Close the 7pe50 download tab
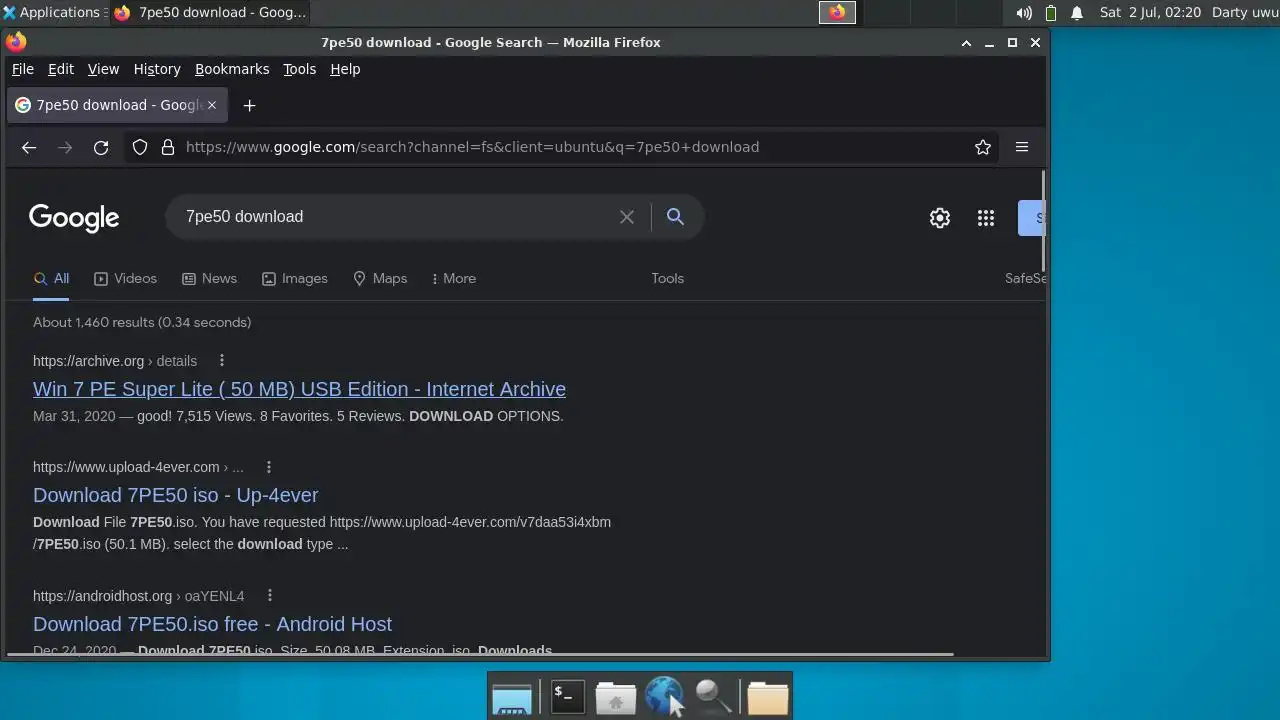Viewport: 1280px width, 720px height. [211, 105]
